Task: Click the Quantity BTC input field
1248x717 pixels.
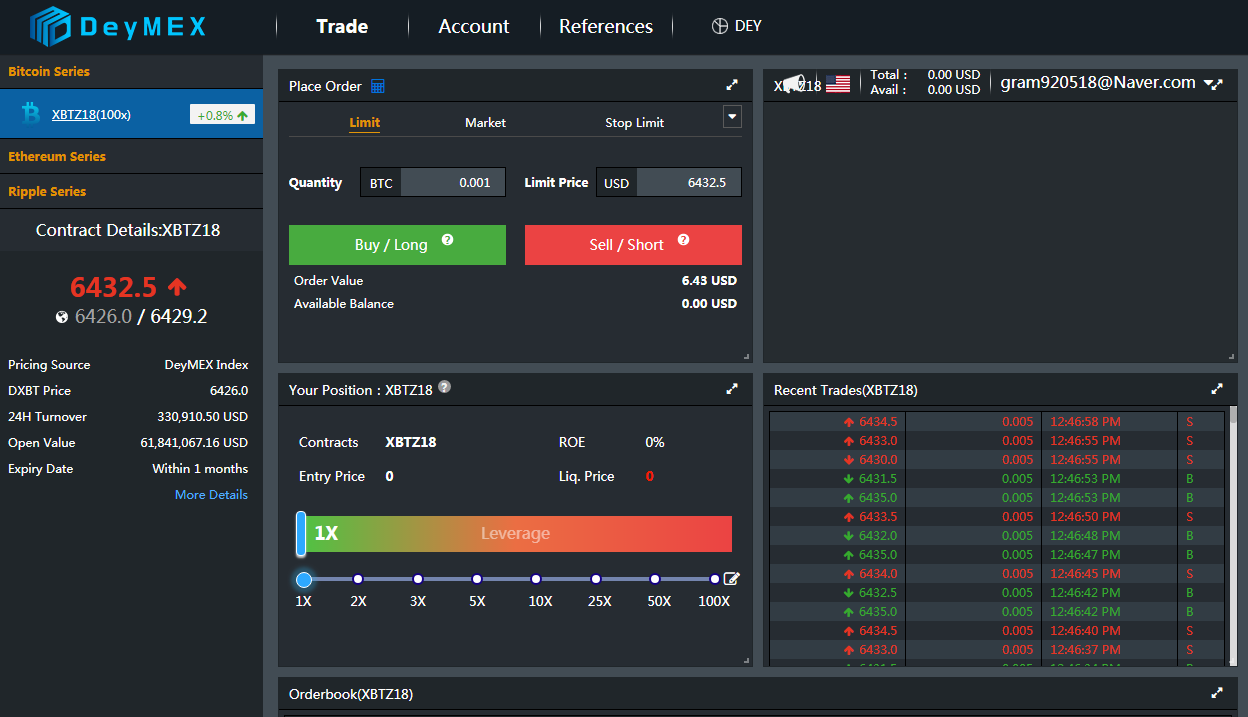Action: (452, 183)
